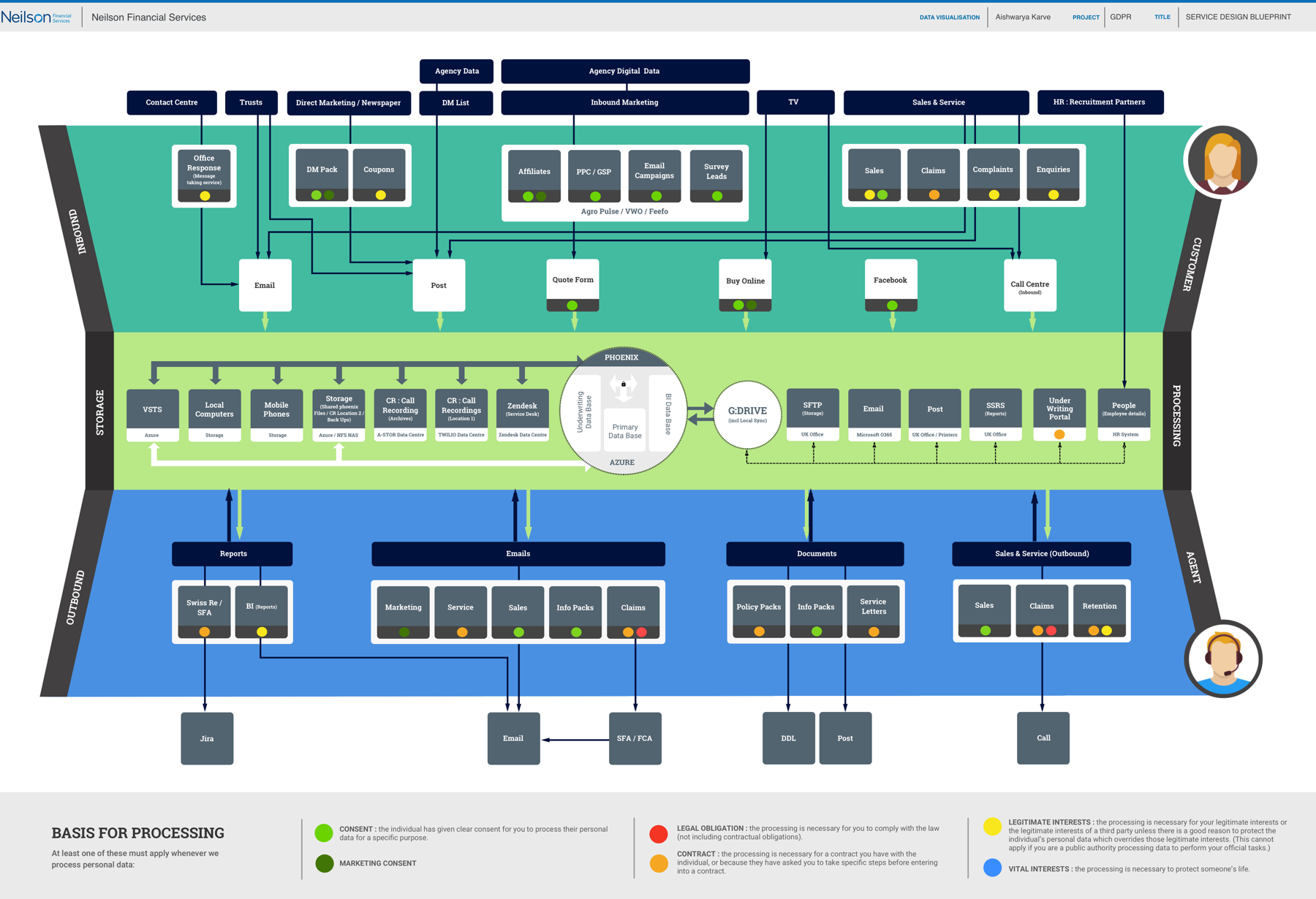
Task: Click Direct Marketing / Newspaper header
Action: click(349, 103)
